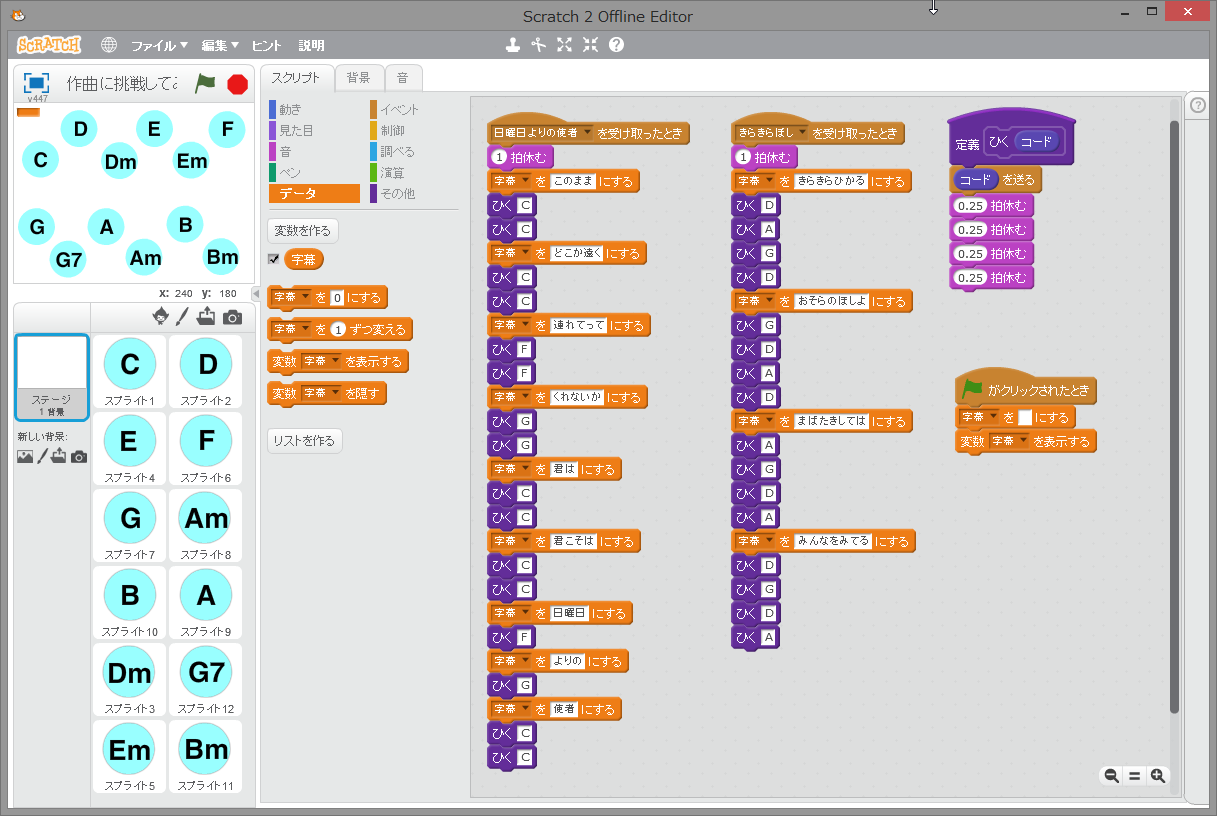This screenshot has width=1217, height=816.
Task: Switch to the スクリプト tab
Action: (296, 78)
